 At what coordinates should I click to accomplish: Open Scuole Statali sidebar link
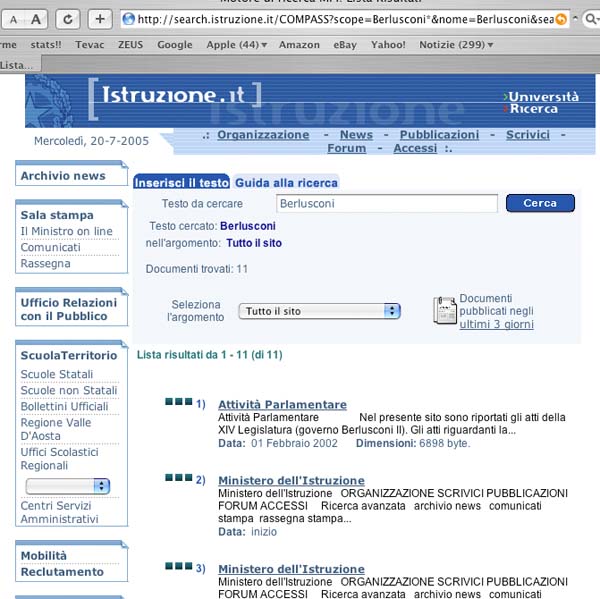coord(57,374)
